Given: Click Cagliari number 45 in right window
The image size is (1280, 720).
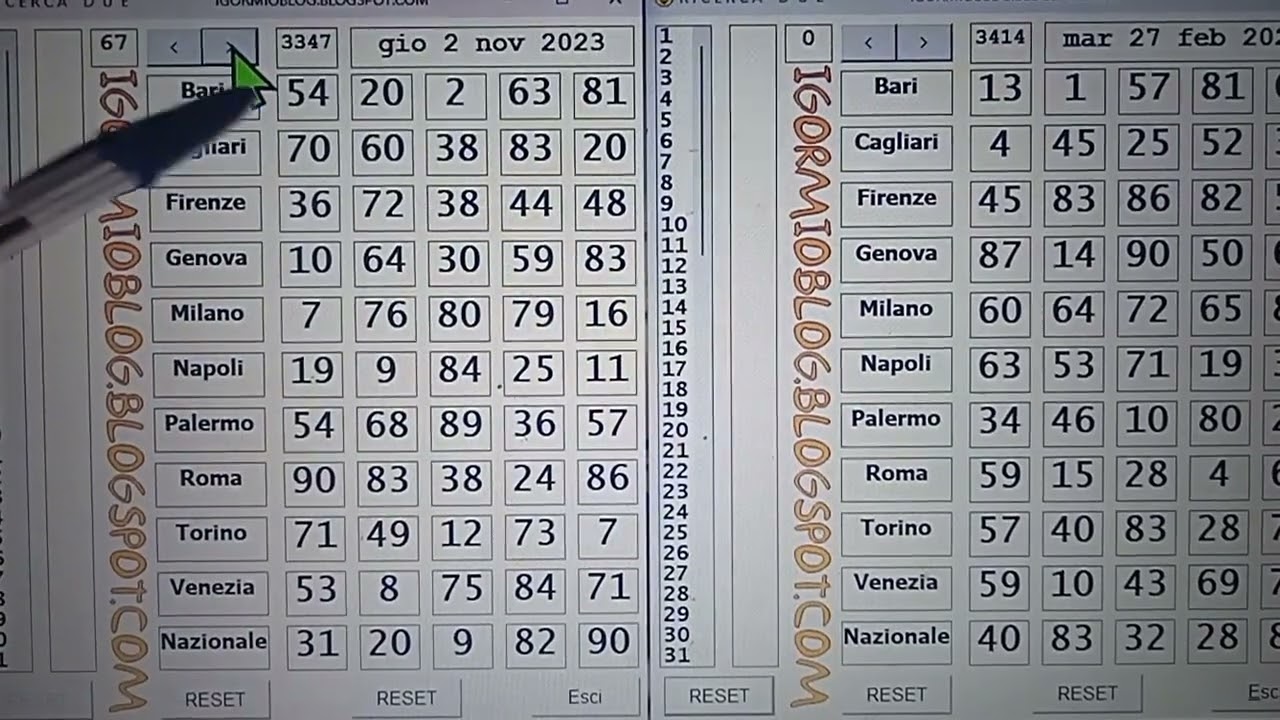Looking at the screenshot, I should point(1073,145).
